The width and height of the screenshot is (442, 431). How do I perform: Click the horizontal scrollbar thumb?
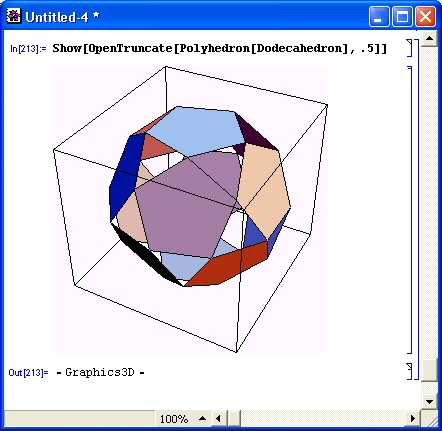(234, 418)
